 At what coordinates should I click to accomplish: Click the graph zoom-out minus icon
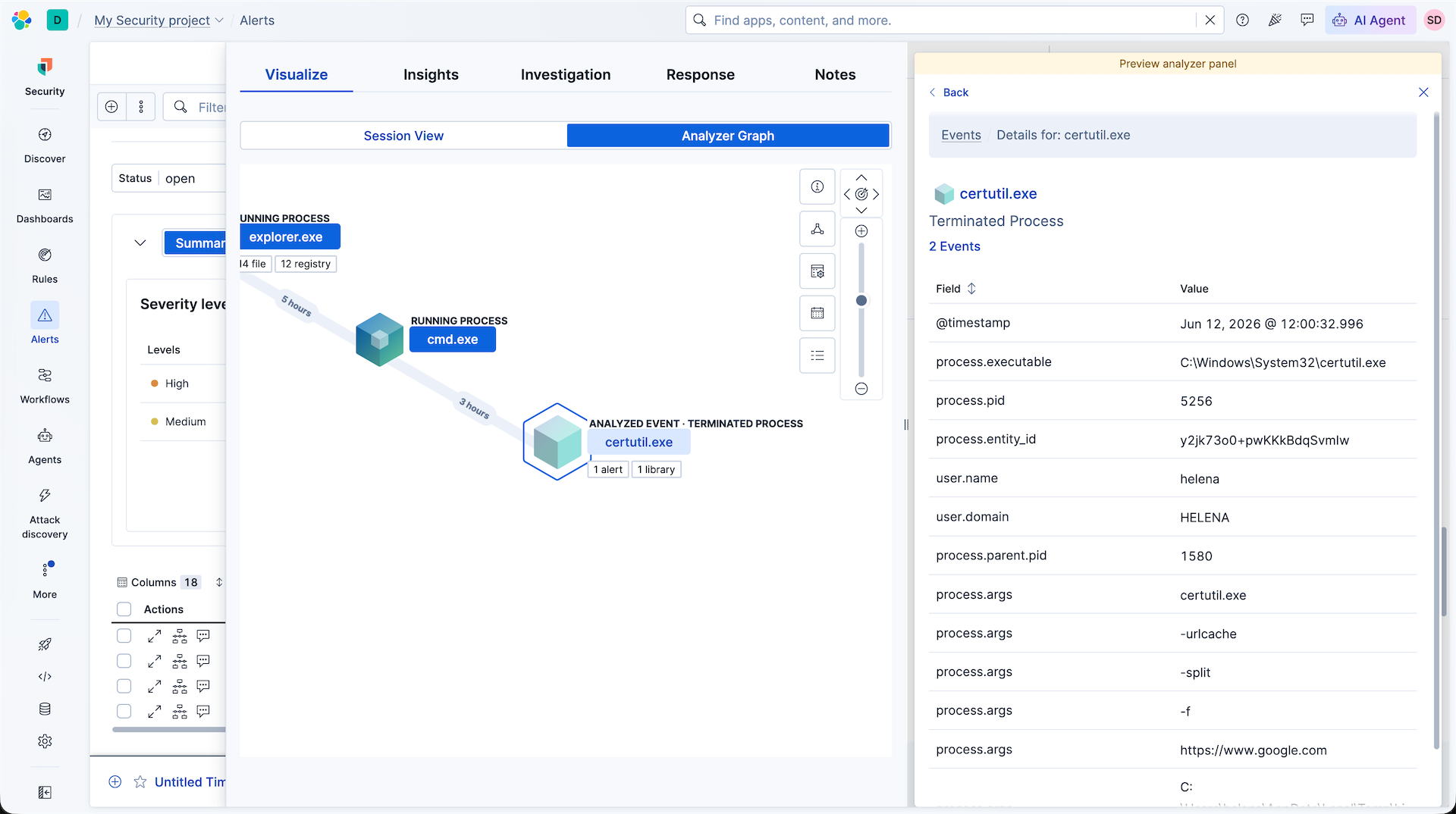[x=861, y=389]
